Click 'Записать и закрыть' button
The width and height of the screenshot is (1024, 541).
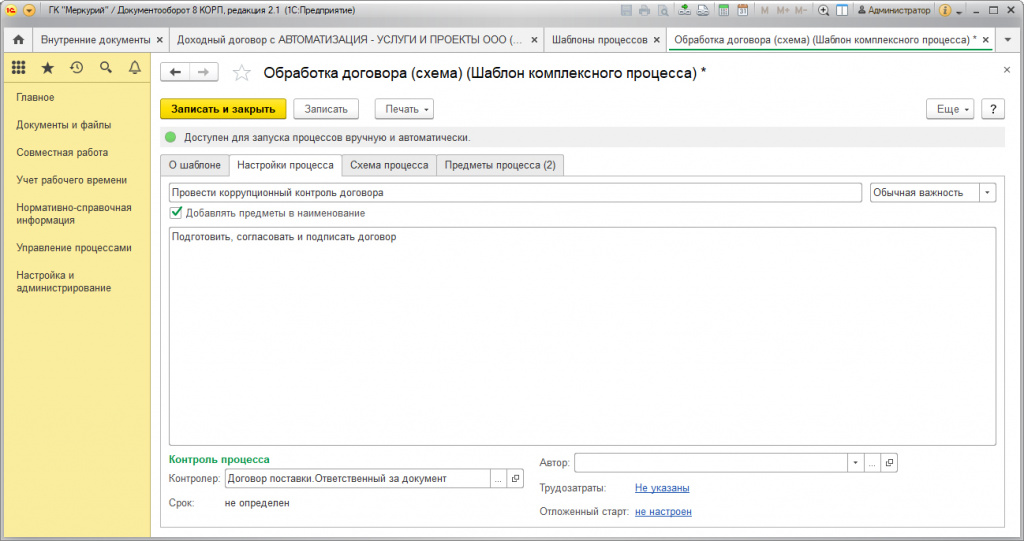pos(223,109)
